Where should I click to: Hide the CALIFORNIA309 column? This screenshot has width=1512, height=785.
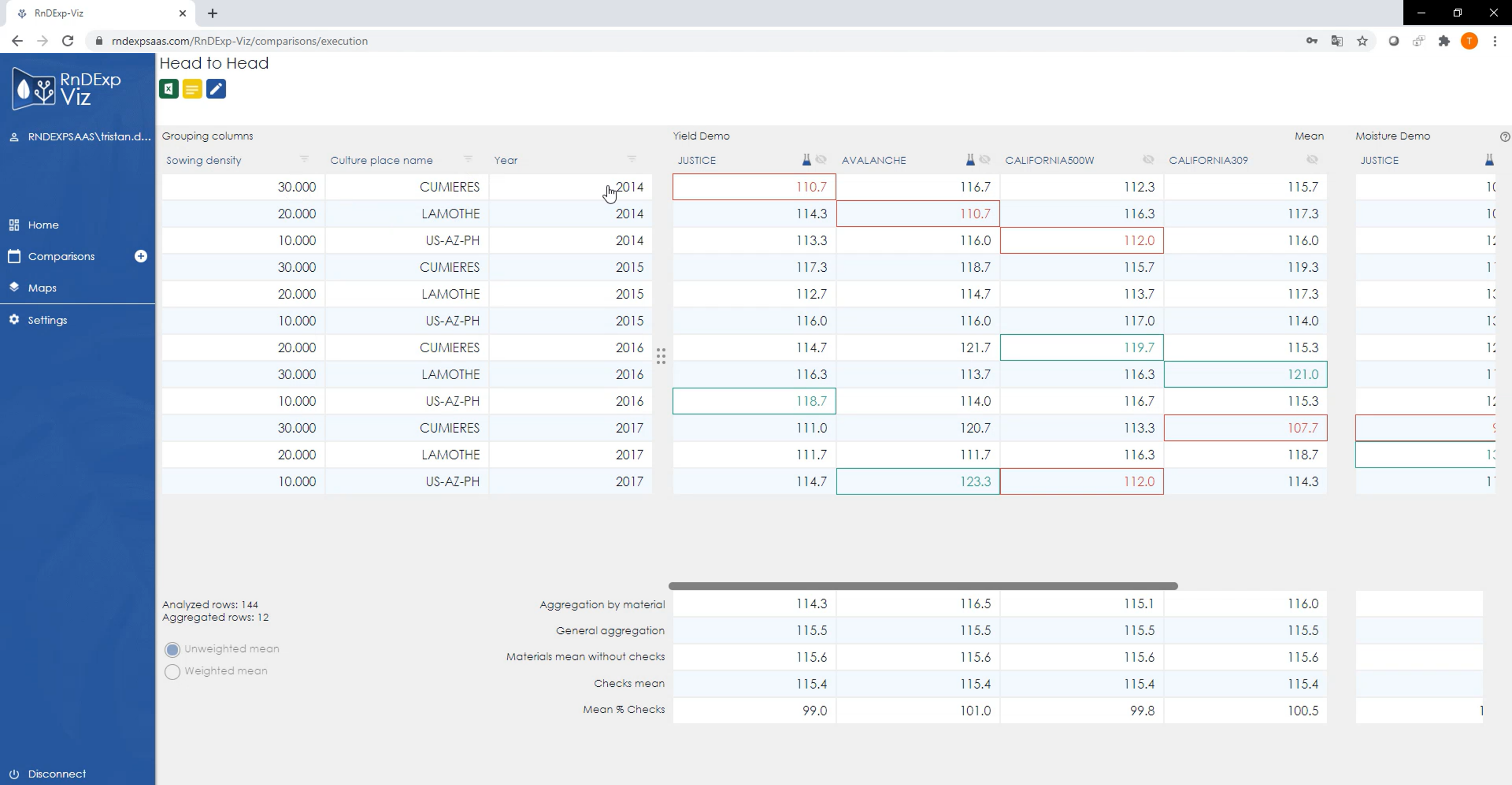click(1312, 160)
